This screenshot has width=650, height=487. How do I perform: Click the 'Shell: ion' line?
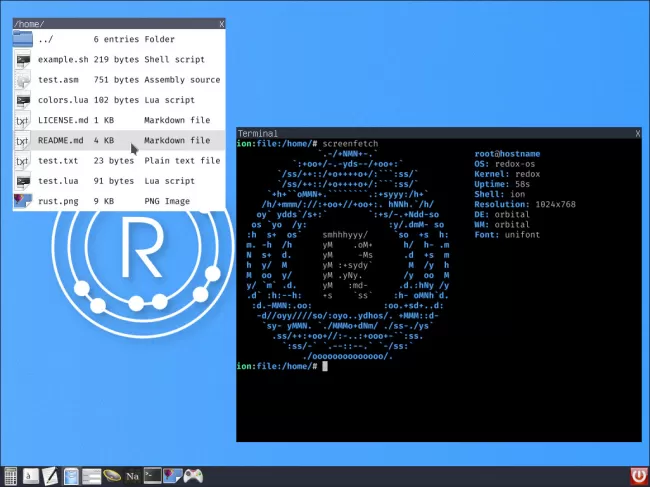500,194
